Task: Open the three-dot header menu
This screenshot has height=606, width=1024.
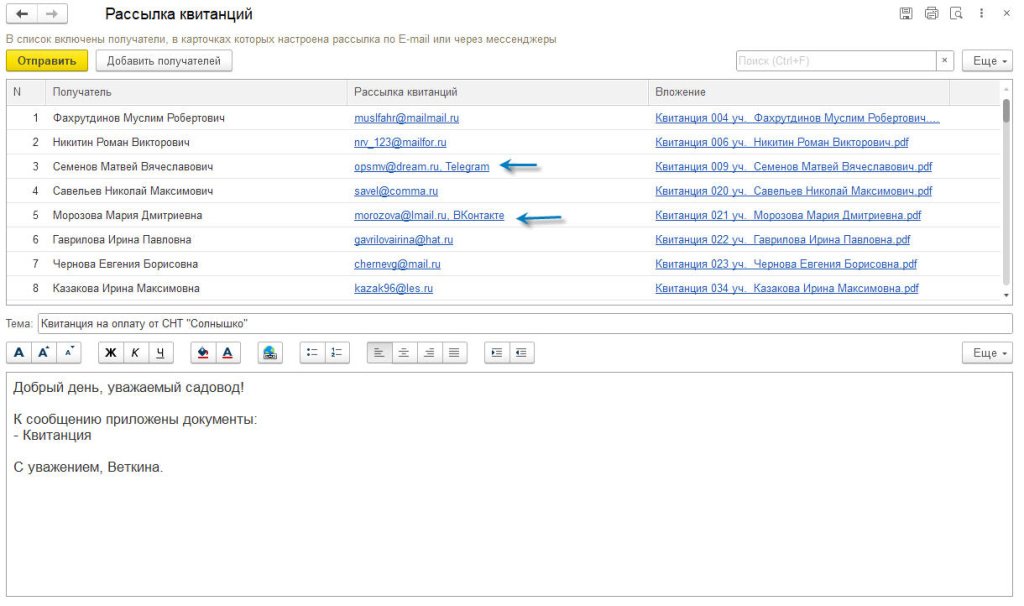Action: point(981,14)
